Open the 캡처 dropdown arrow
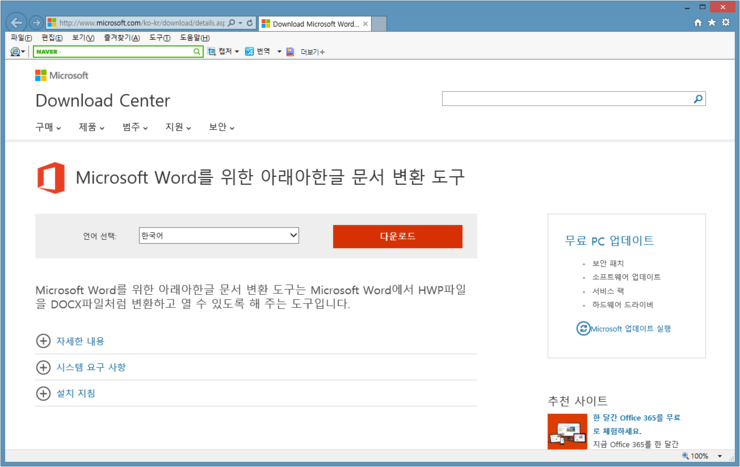The height and width of the screenshot is (467, 740). [237, 51]
